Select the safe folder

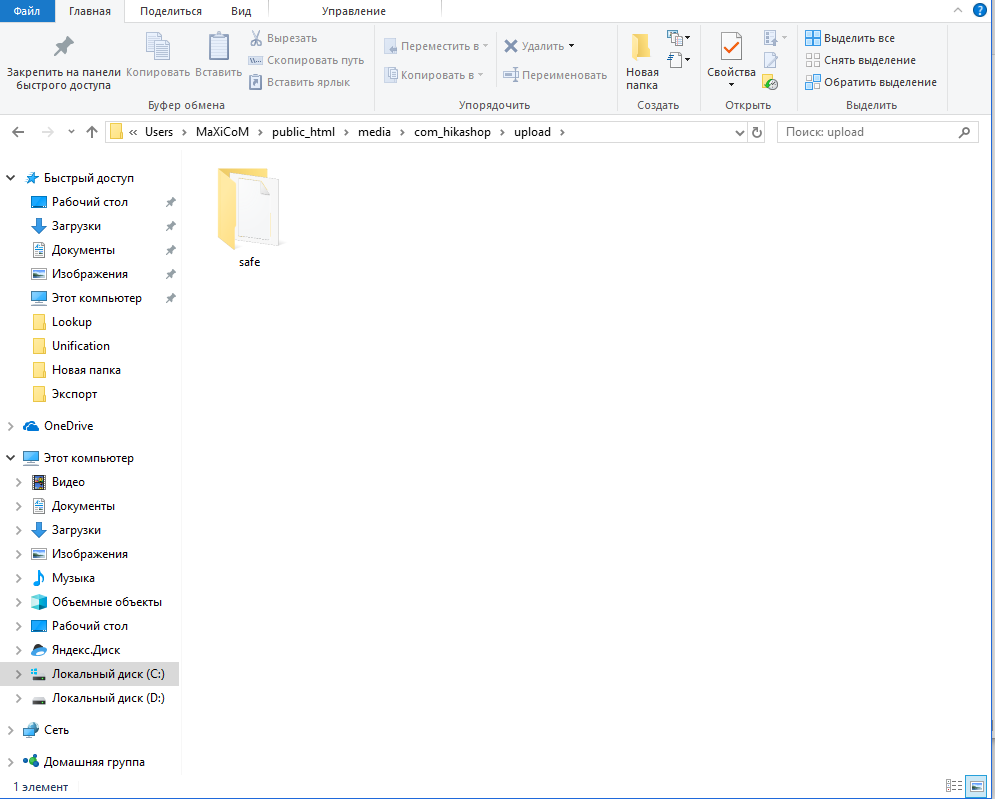[249, 217]
